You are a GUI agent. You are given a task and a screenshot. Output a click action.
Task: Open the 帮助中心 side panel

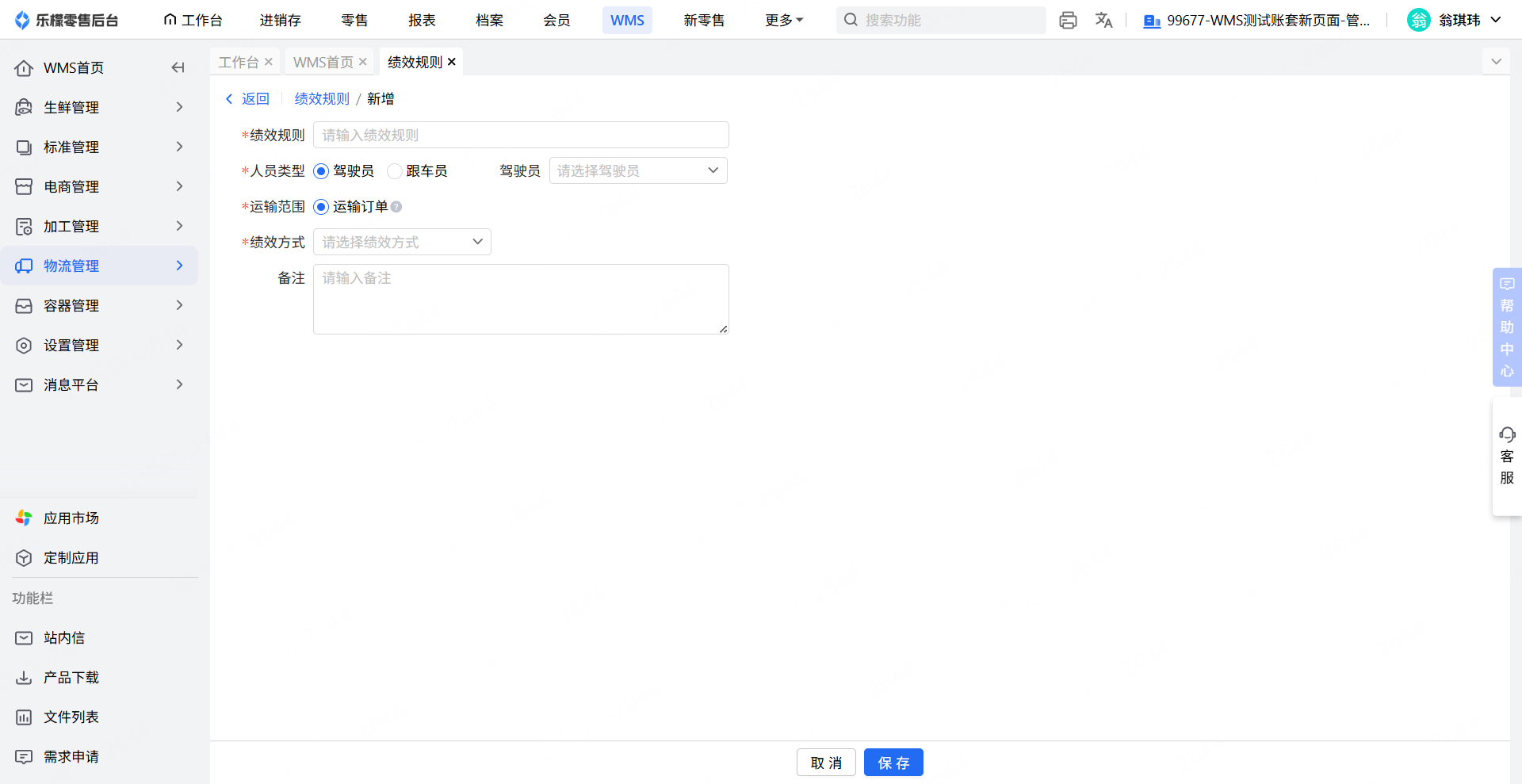pos(1507,327)
